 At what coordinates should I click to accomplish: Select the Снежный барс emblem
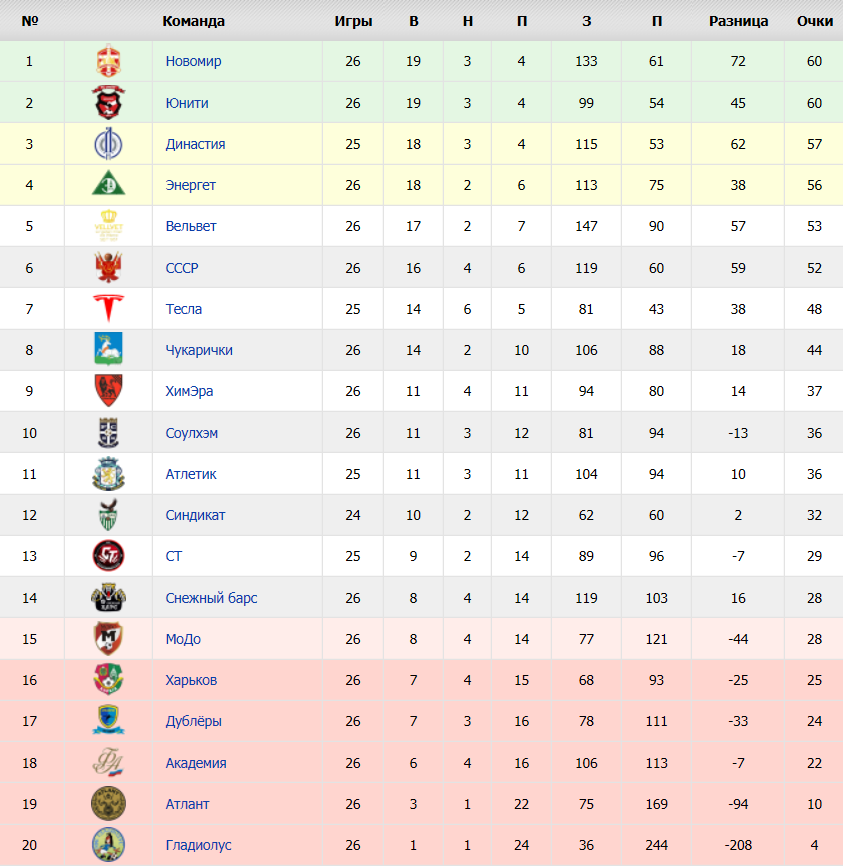coord(108,597)
